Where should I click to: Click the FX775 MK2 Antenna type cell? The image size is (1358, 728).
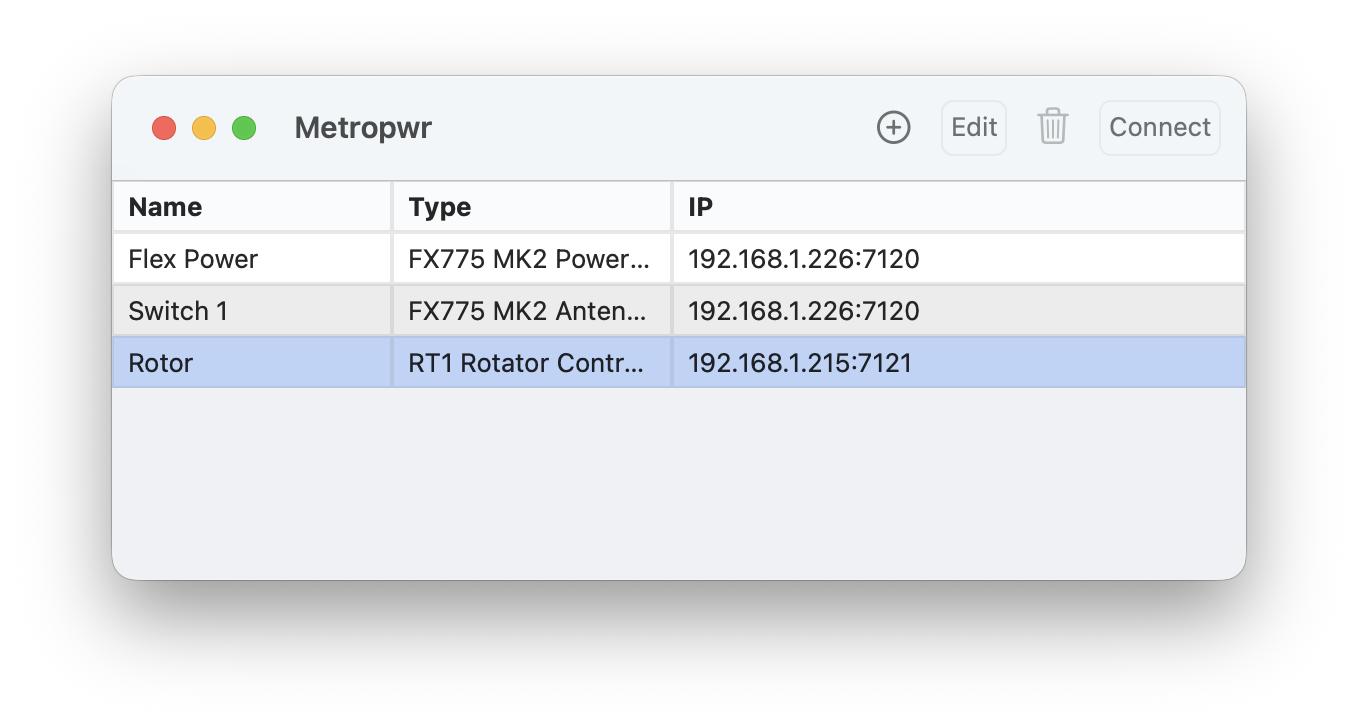pyautogui.click(x=530, y=311)
